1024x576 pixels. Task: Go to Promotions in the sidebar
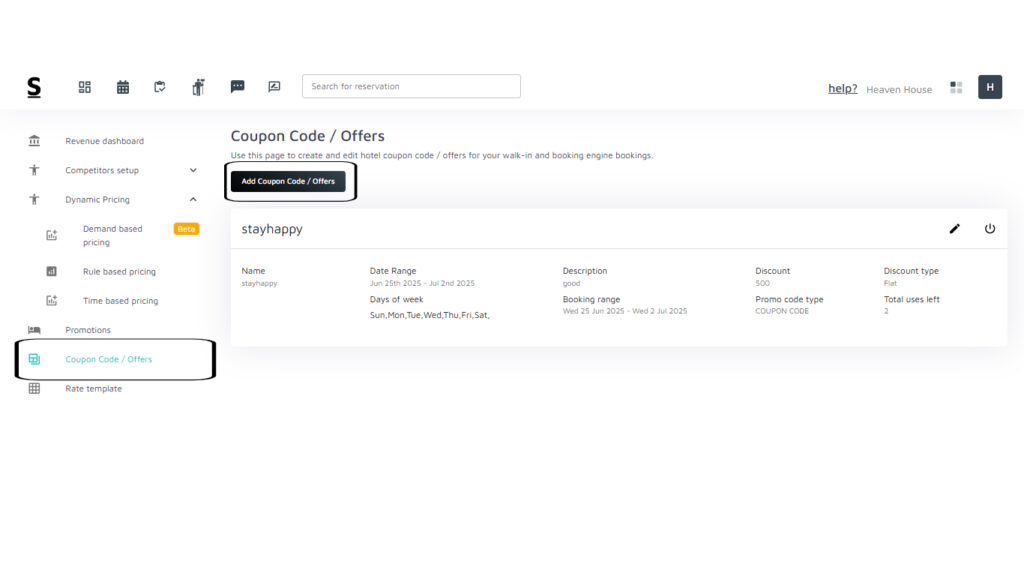coord(88,330)
